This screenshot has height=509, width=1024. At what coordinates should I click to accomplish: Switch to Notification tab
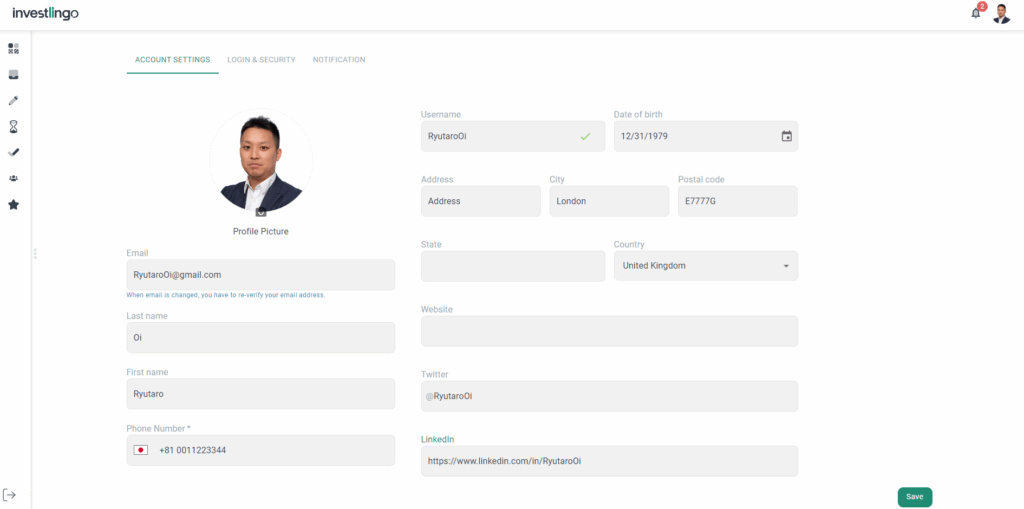coord(339,59)
